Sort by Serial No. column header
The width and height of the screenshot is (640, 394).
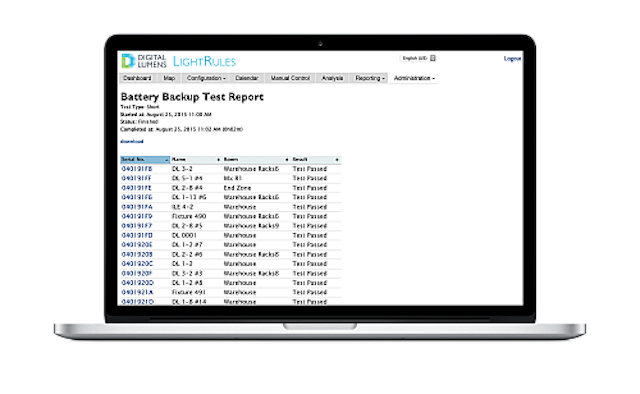(145, 160)
